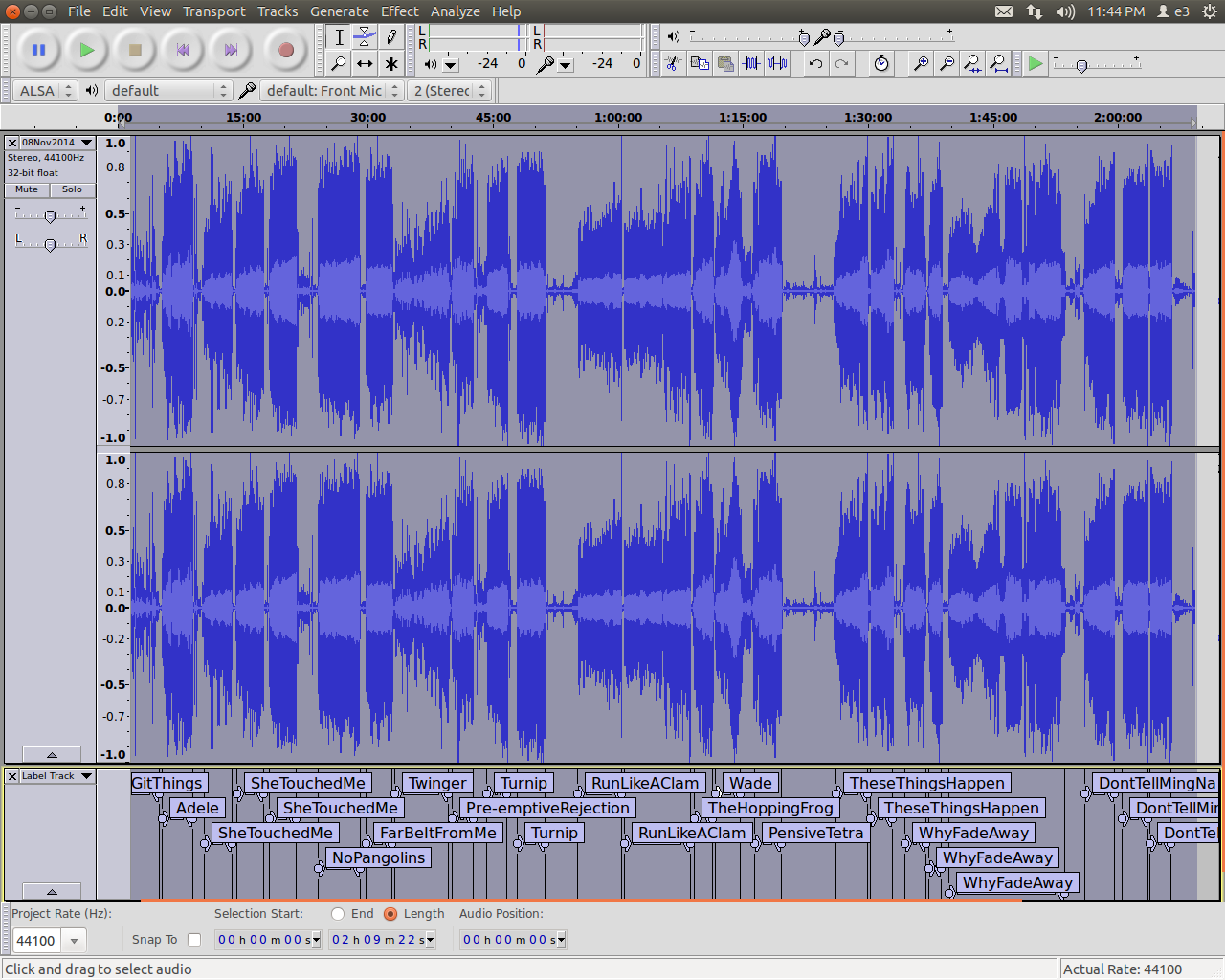The height and width of the screenshot is (980, 1225).
Task: Choose the Time Shift tool
Action: click(x=365, y=64)
